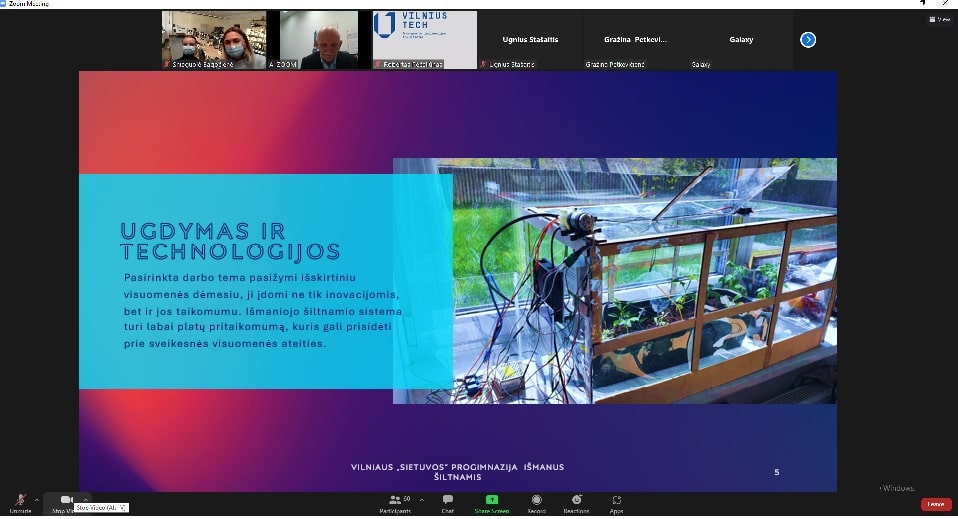The width and height of the screenshot is (958, 519).
Task: Click the red Leave button
Action: pyautogui.click(x=936, y=504)
